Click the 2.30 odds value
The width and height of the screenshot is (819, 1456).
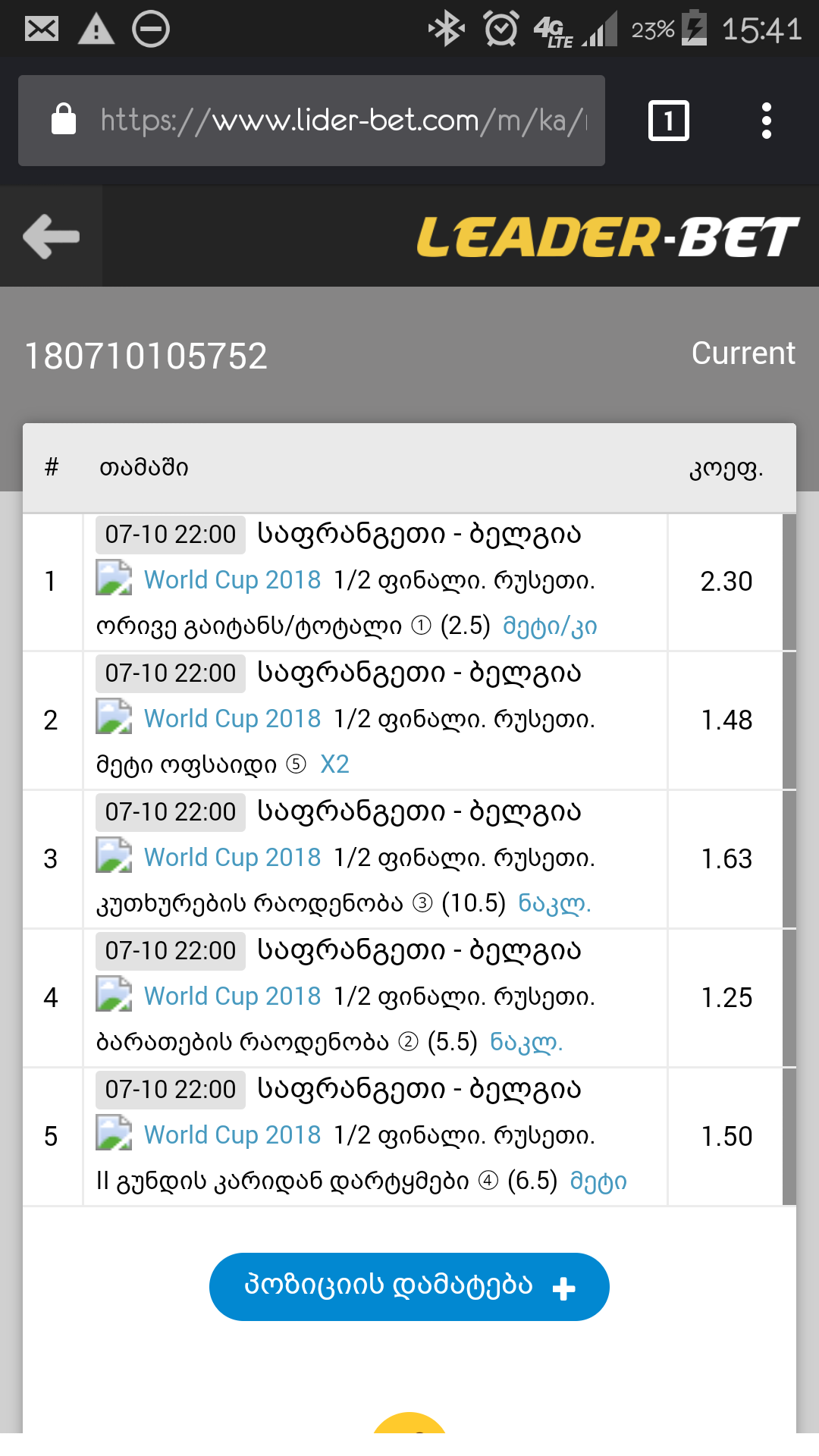[x=726, y=582]
